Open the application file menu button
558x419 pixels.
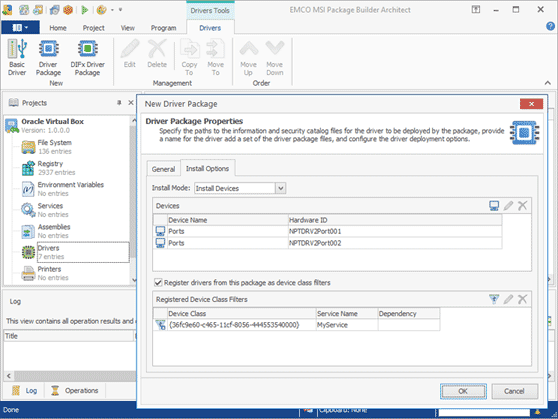coord(20,27)
